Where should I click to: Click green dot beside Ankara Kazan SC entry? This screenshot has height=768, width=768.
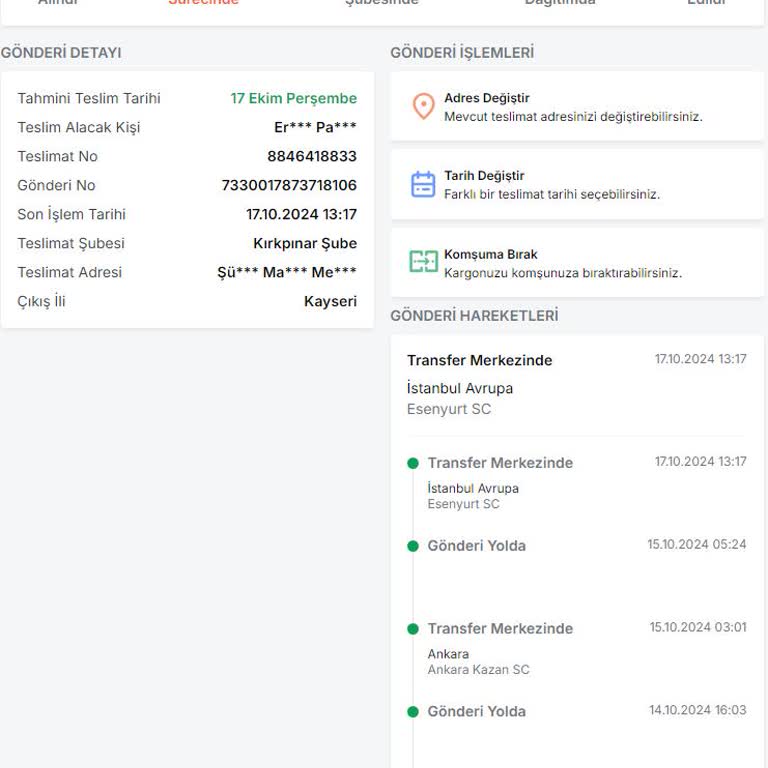[x=413, y=629]
